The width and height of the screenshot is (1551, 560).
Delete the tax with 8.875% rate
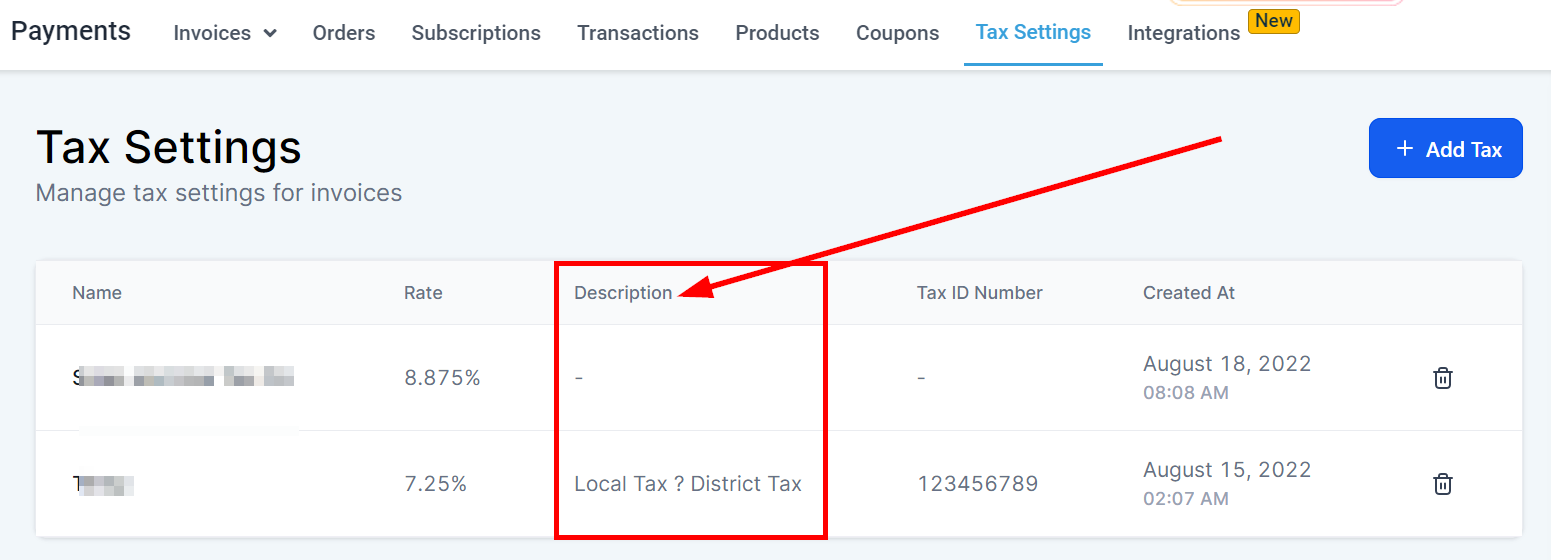point(1442,378)
